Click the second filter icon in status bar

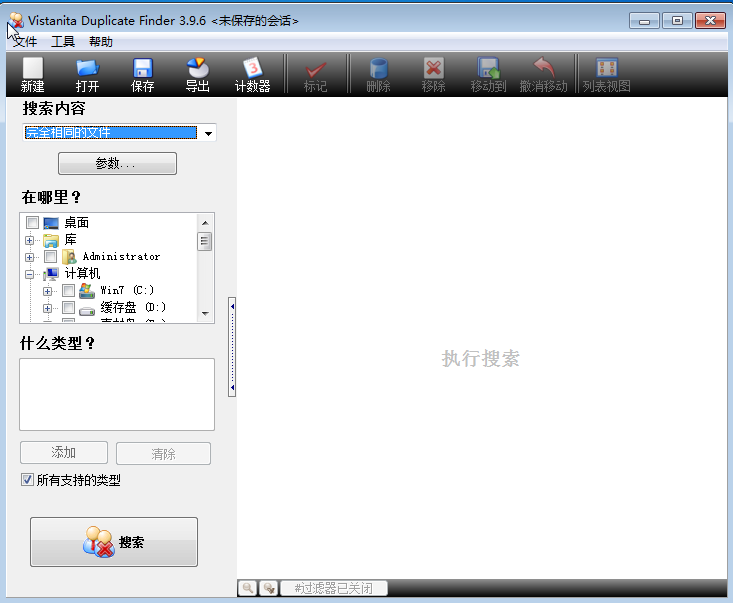tap(269, 588)
